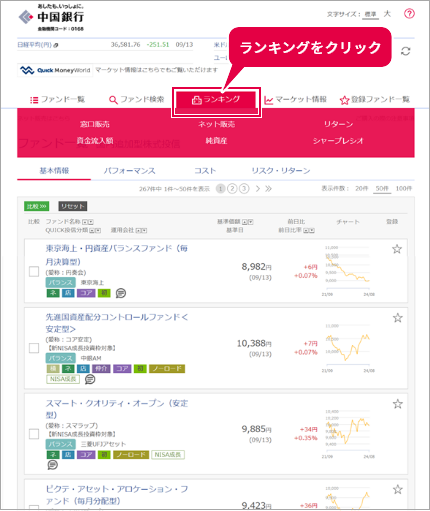Switch to the 基本情報 tab
430x511 pixels.
pyautogui.click(x=54, y=171)
